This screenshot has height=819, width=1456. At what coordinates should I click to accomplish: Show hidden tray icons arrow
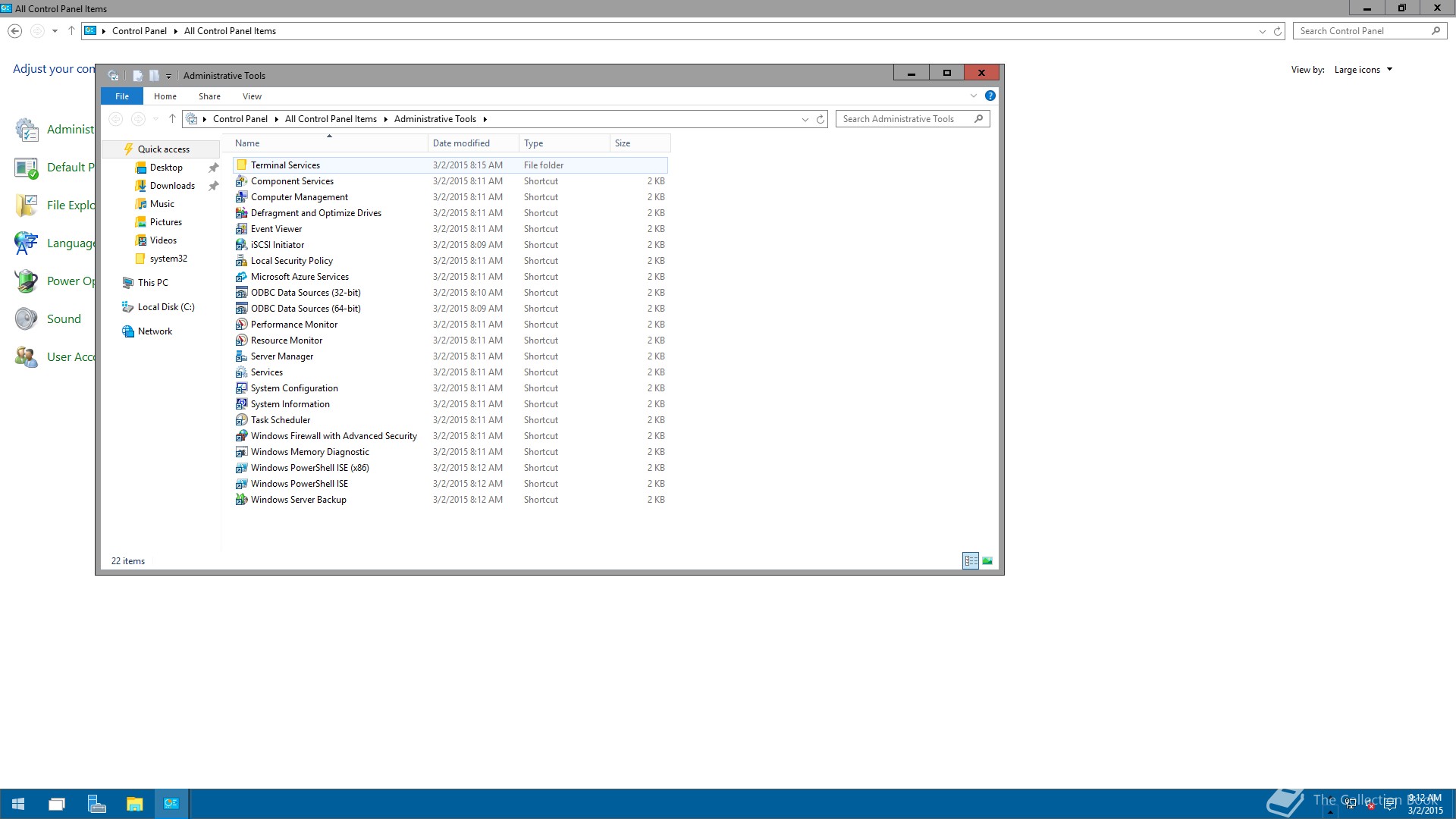[1330, 812]
